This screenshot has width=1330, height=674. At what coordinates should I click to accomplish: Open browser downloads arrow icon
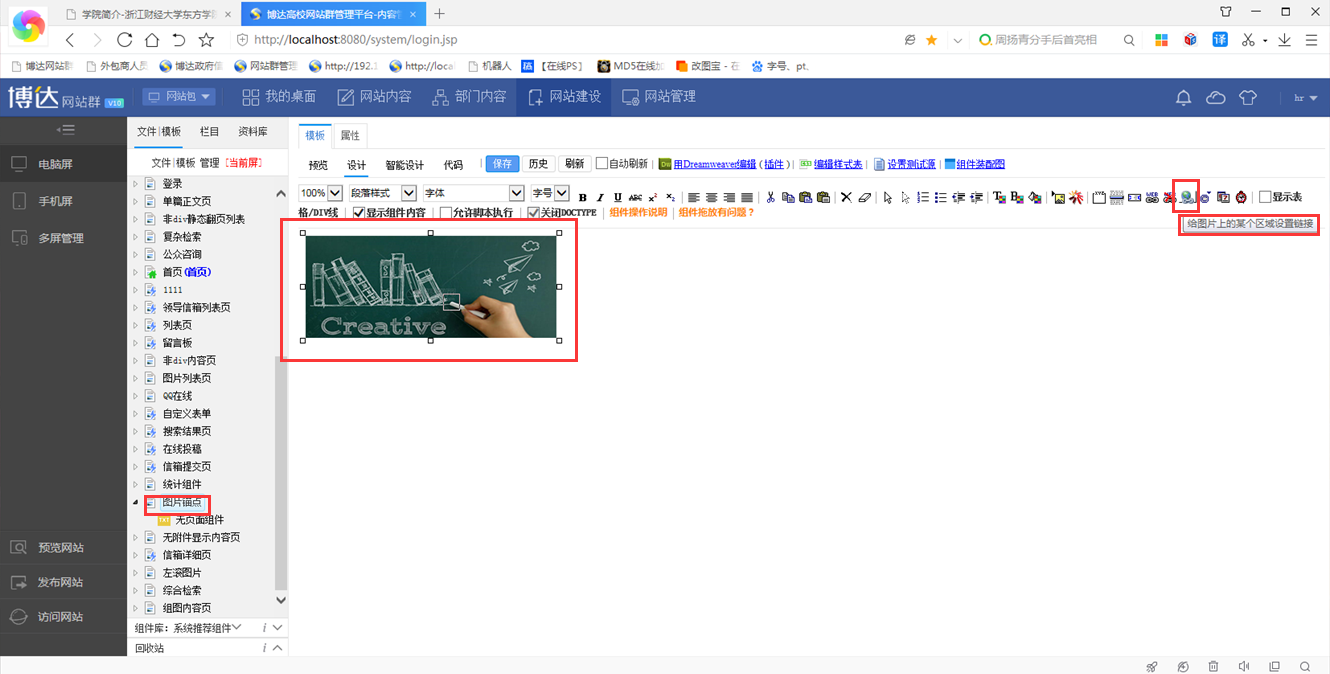pos(1284,40)
